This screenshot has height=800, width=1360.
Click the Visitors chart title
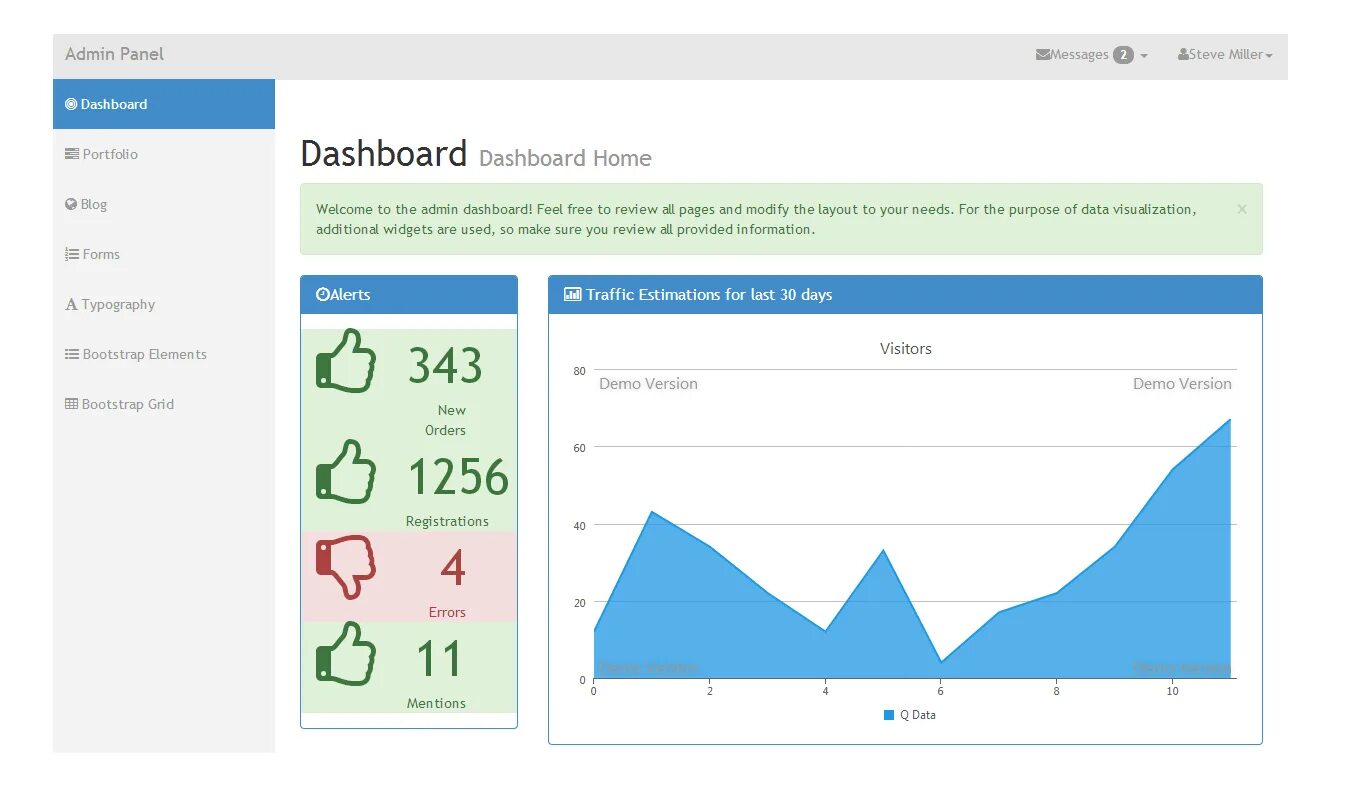tap(906, 349)
